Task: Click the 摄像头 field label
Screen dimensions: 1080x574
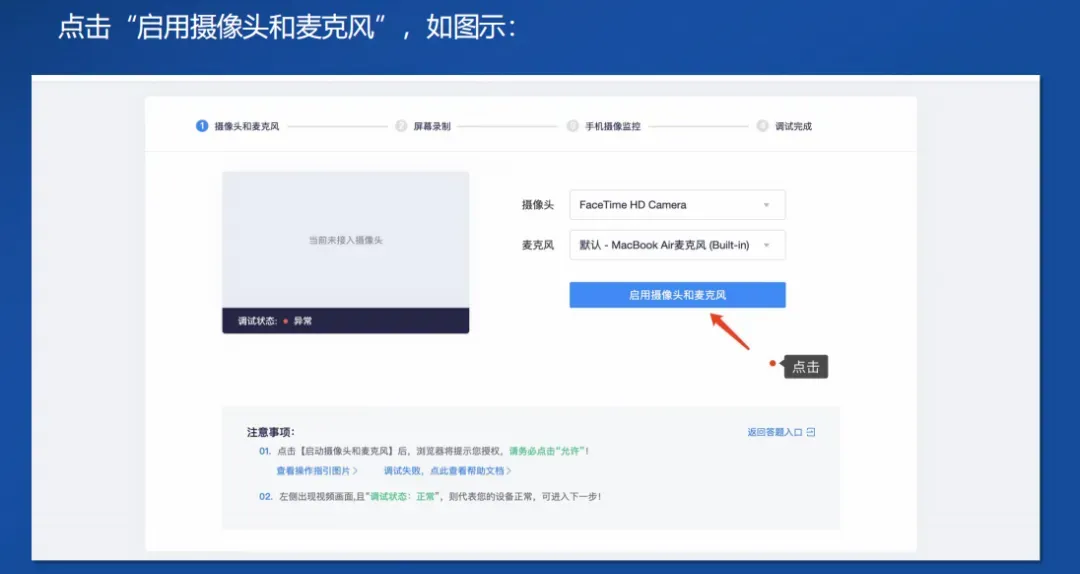Action: [x=537, y=205]
